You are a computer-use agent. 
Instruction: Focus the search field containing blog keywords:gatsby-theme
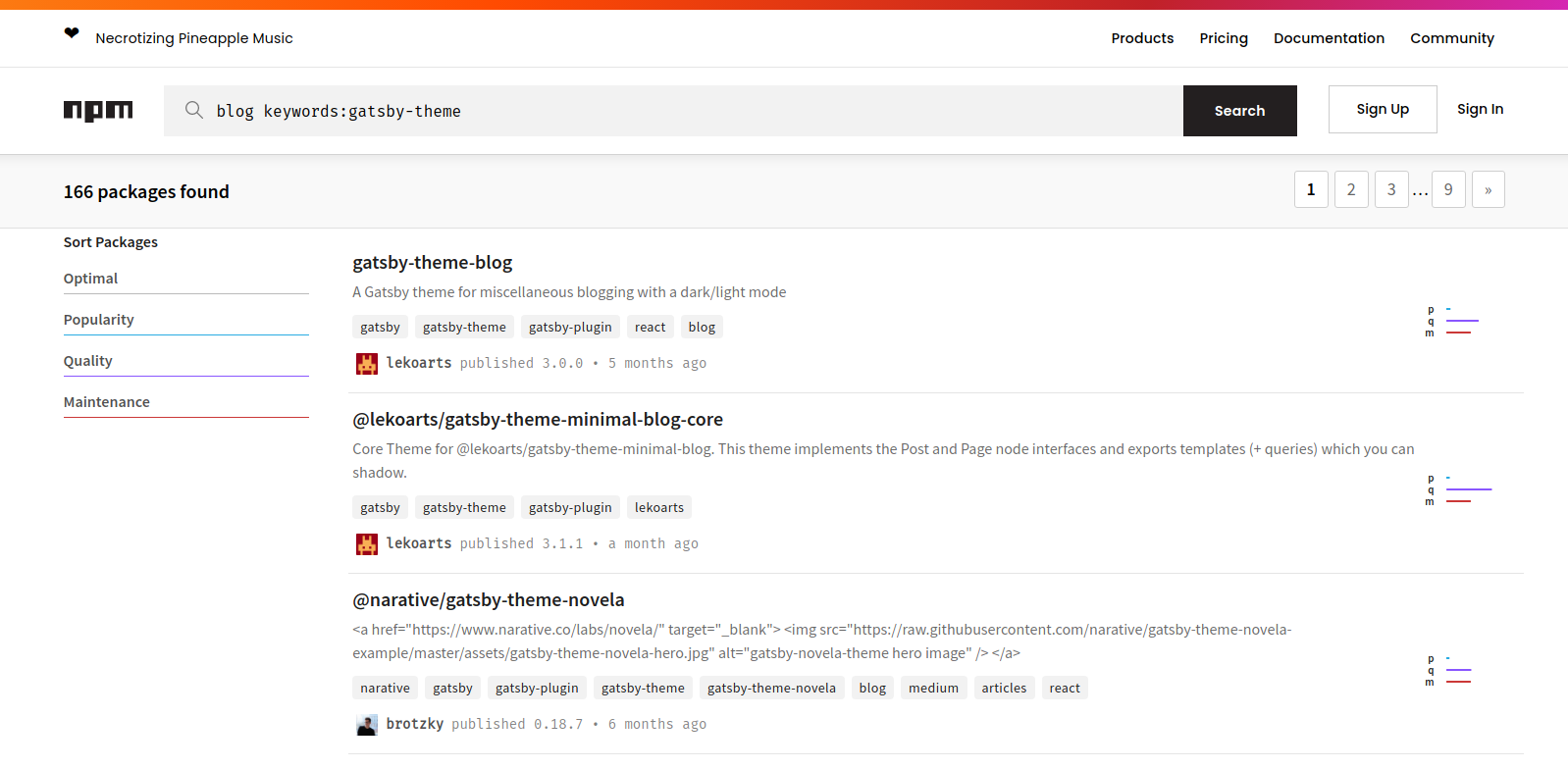point(673,111)
